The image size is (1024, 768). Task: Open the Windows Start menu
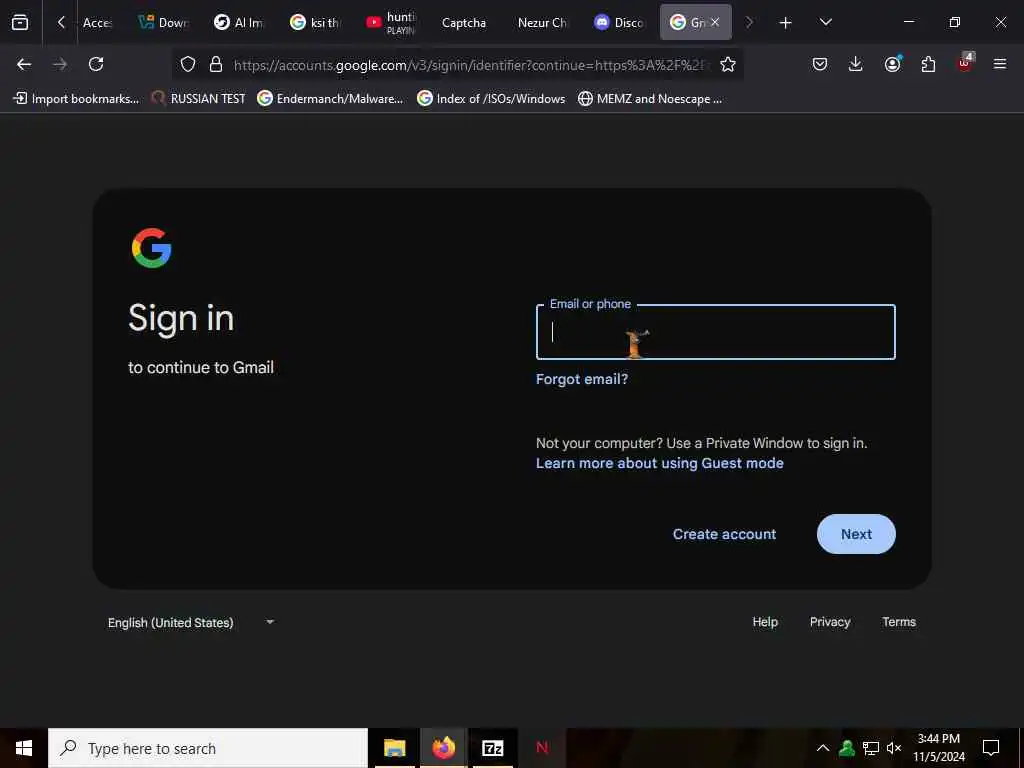(24, 748)
